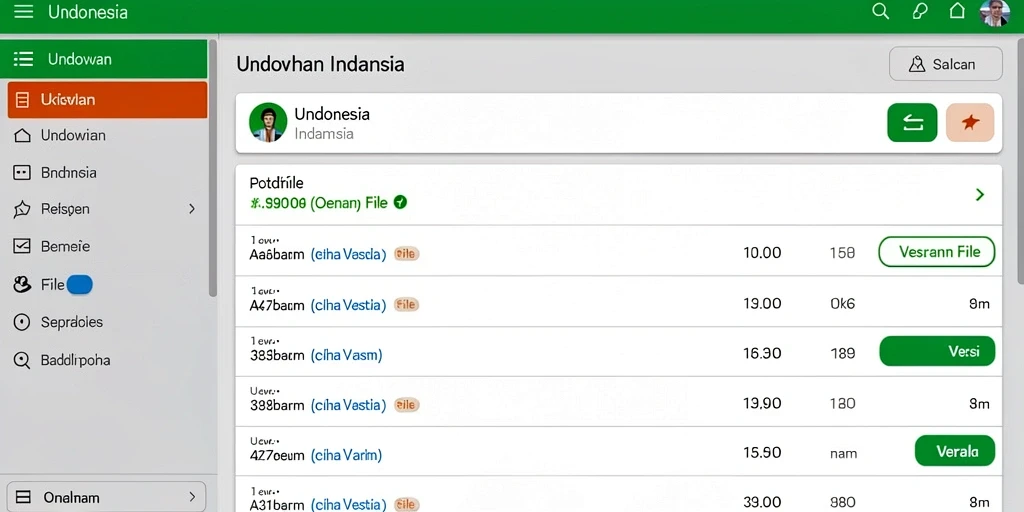Click the Vesrann File outlined button
Viewport: 1024px width, 512px height.
[937, 252]
